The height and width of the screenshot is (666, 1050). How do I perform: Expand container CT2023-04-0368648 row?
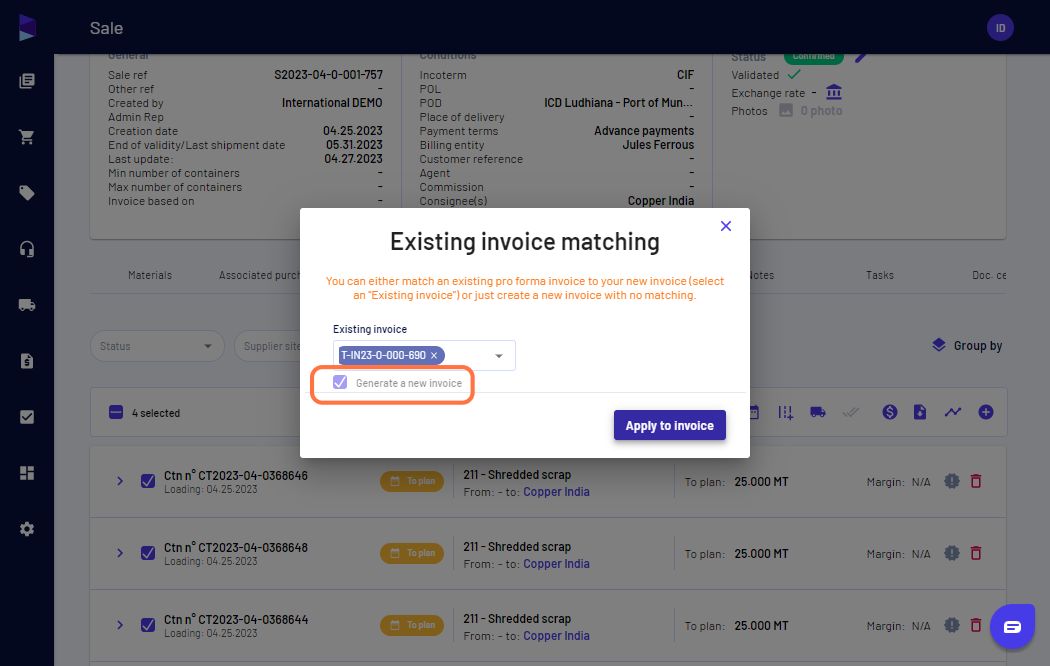(x=120, y=554)
